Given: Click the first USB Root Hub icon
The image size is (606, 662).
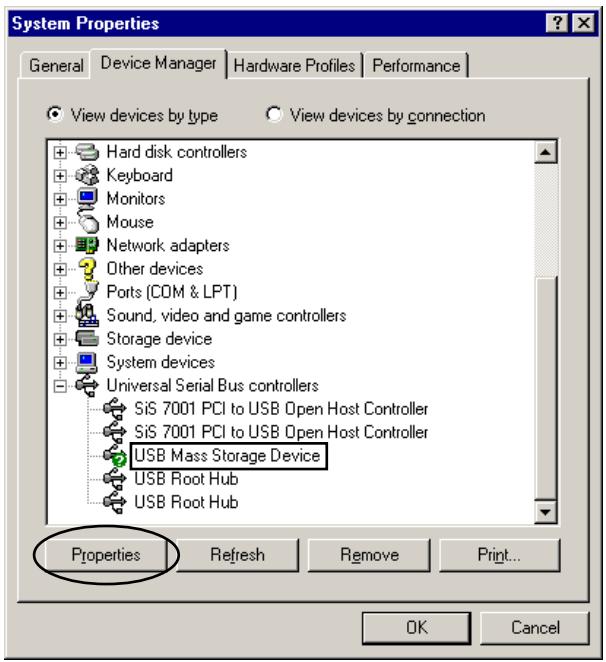Looking at the screenshot, I should (115, 479).
